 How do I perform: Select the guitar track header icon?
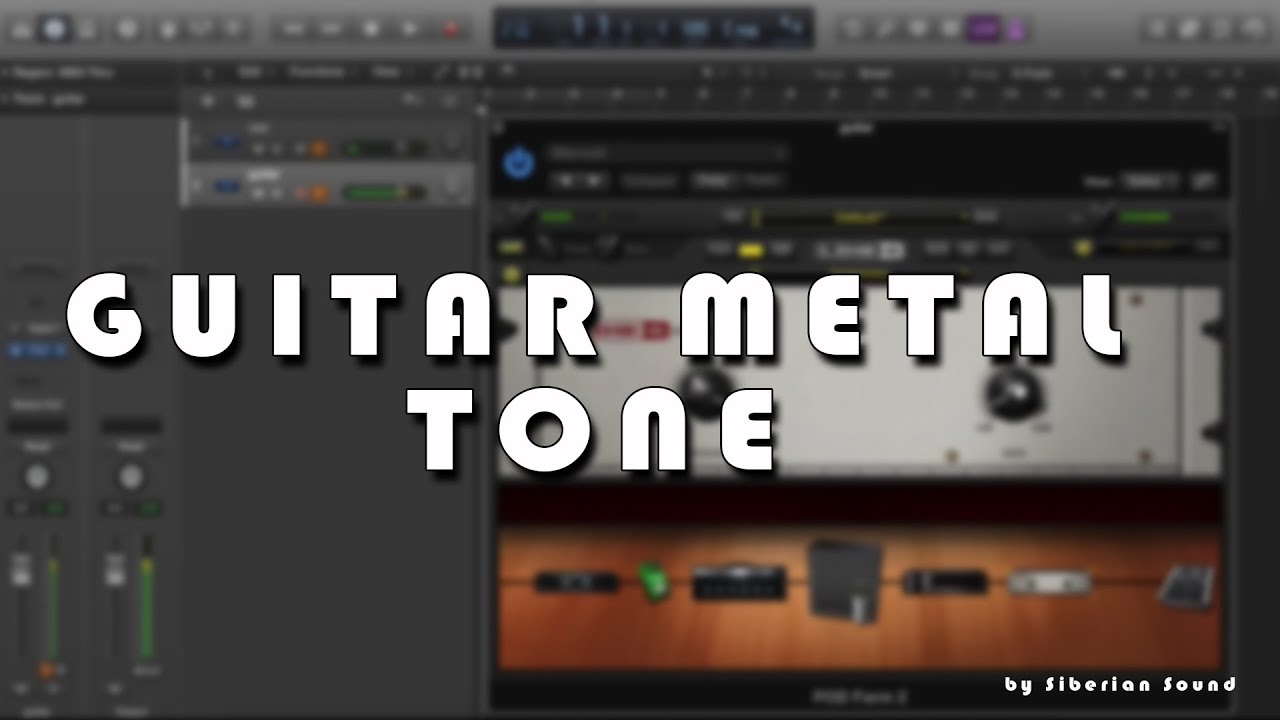click(x=228, y=185)
